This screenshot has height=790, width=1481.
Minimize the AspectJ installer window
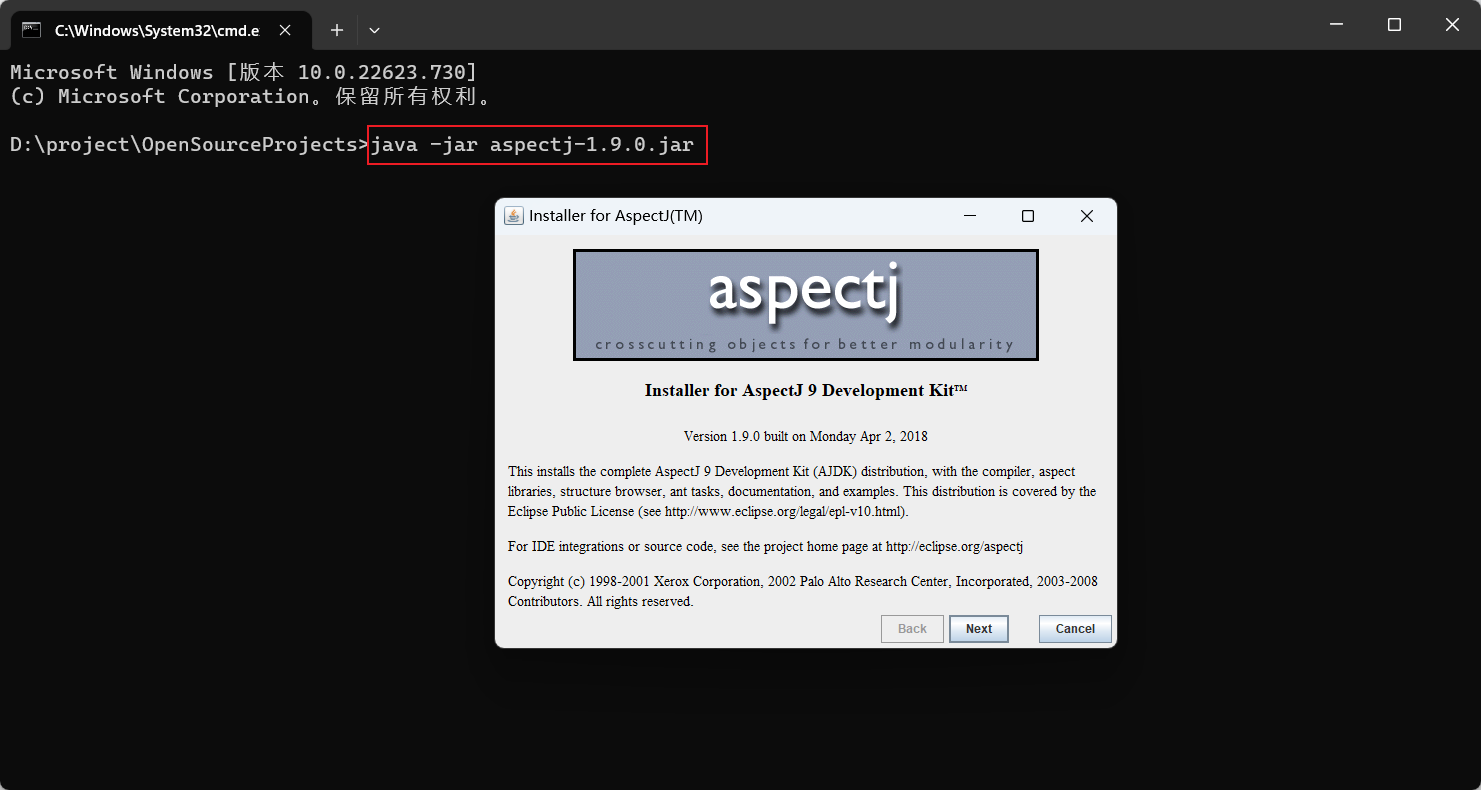click(x=969, y=215)
